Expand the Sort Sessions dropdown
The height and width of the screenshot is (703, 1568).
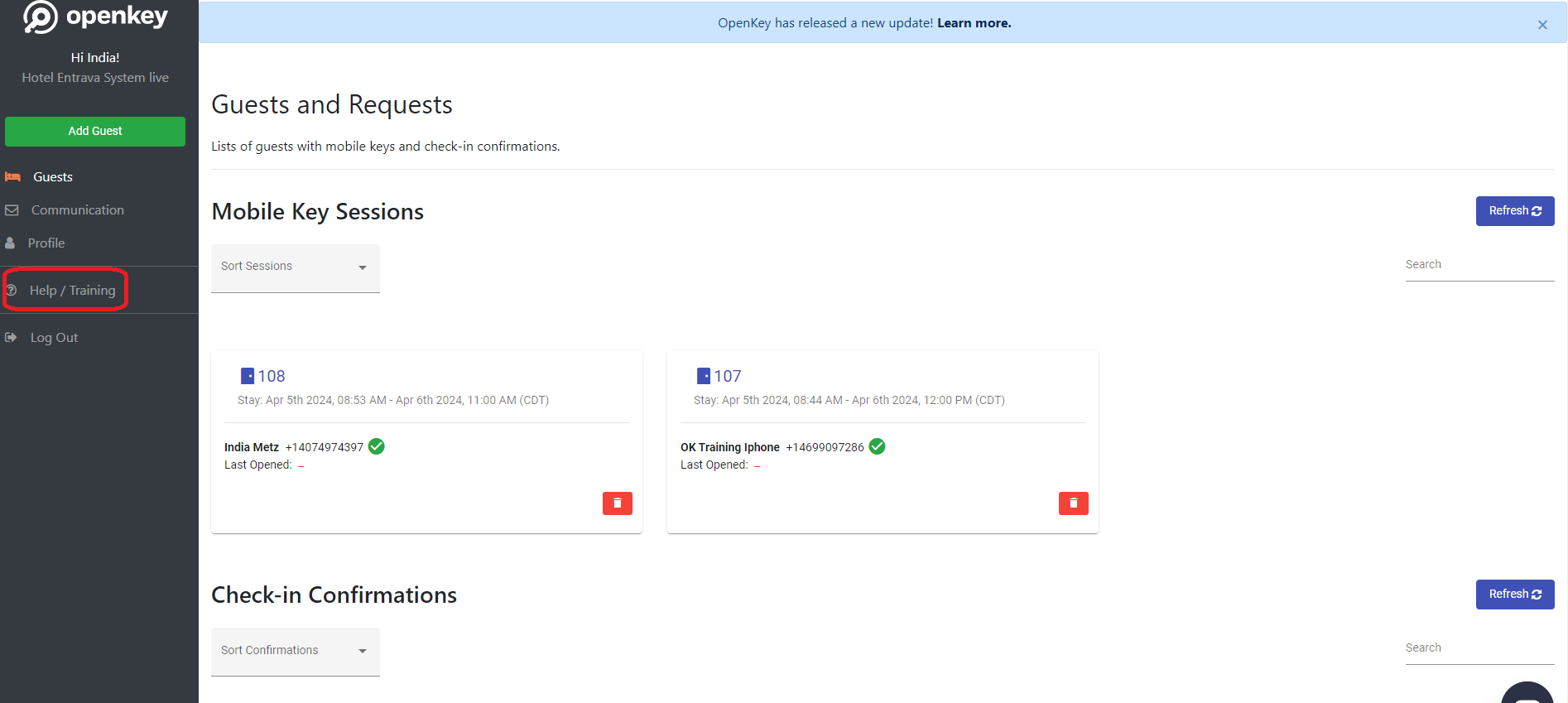click(x=296, y=268)
